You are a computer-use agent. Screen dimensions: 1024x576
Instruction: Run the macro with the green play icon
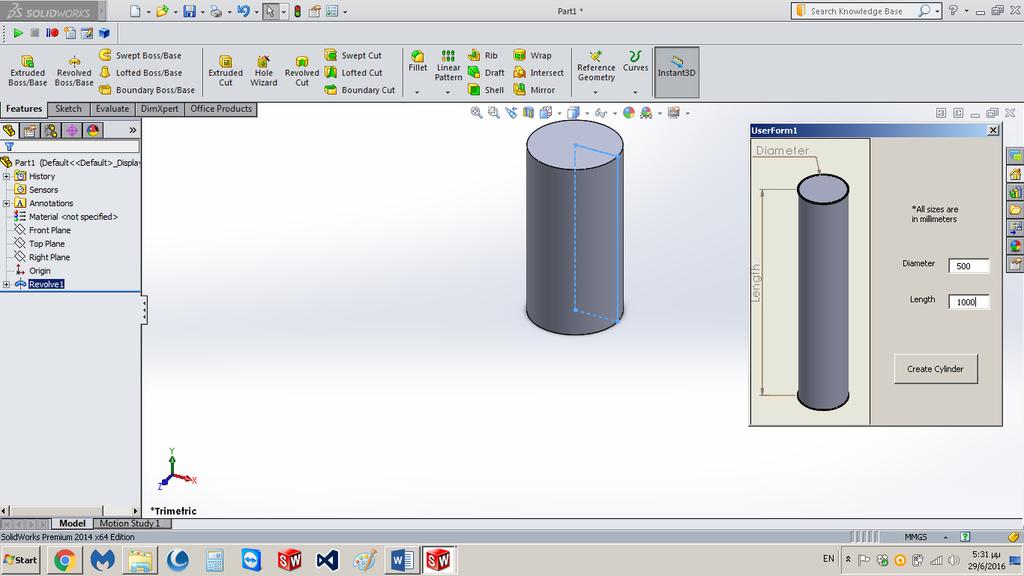tap(18, 33)
